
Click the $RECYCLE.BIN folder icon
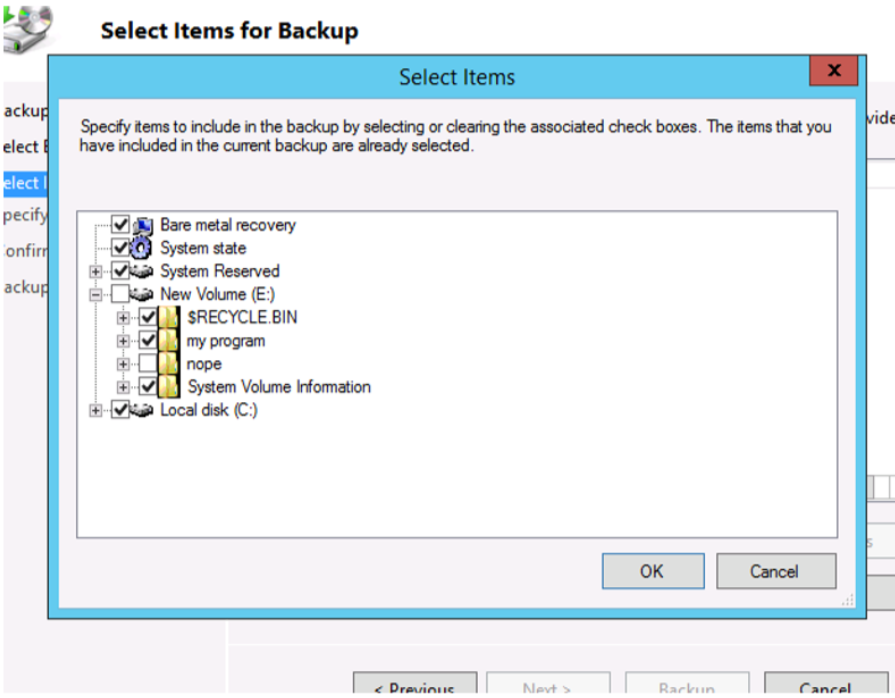click(170, 317)
